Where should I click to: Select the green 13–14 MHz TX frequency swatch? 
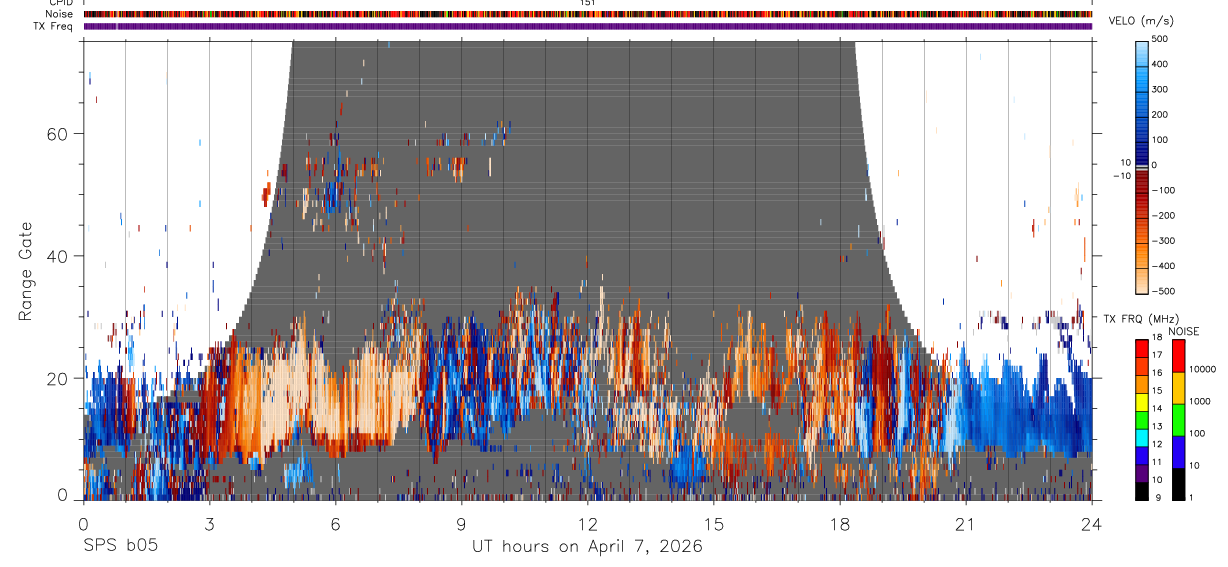tap(1141, 419)
